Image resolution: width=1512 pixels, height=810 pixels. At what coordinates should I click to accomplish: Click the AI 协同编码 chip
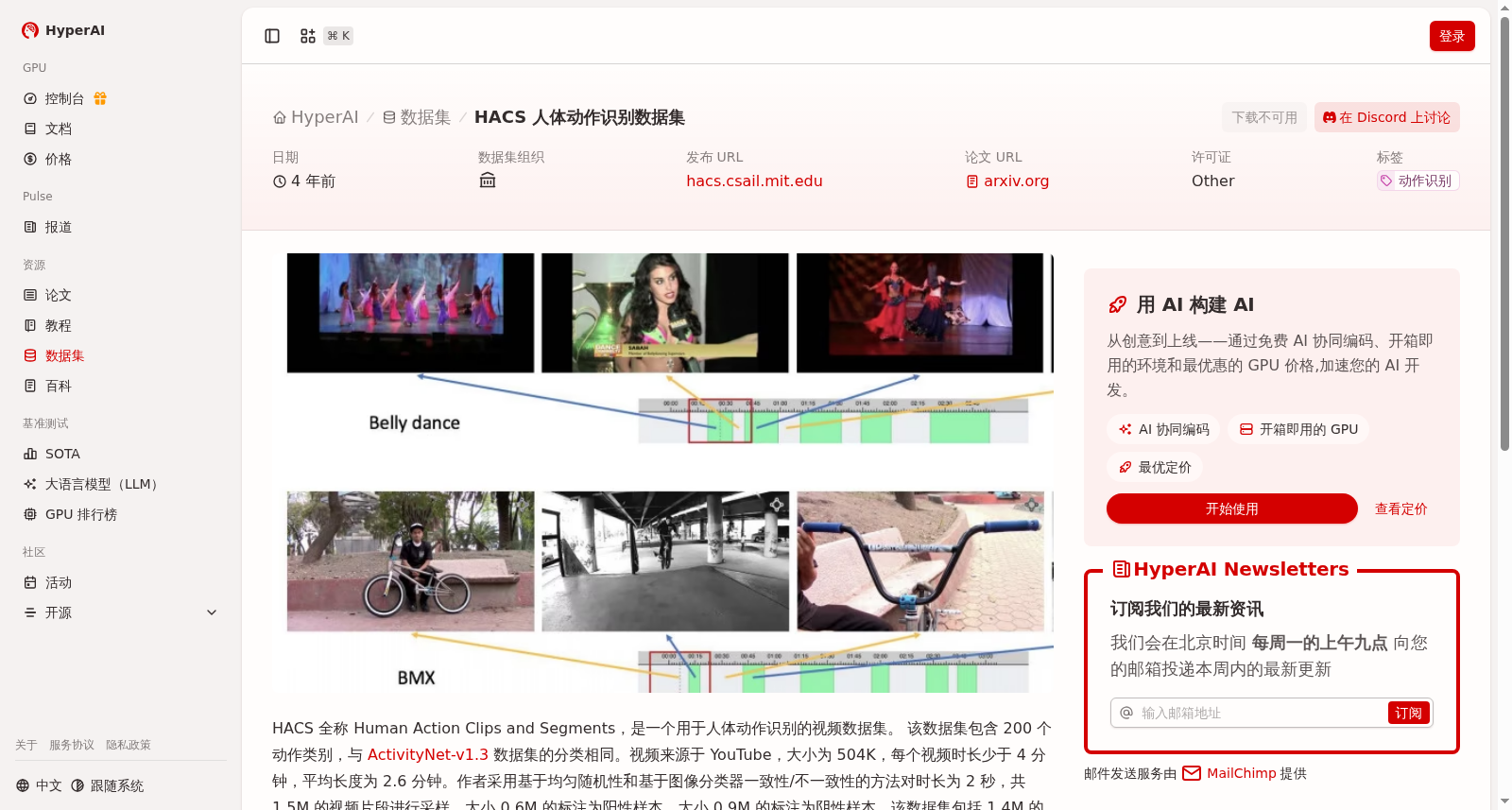[x=1163, y=429]
